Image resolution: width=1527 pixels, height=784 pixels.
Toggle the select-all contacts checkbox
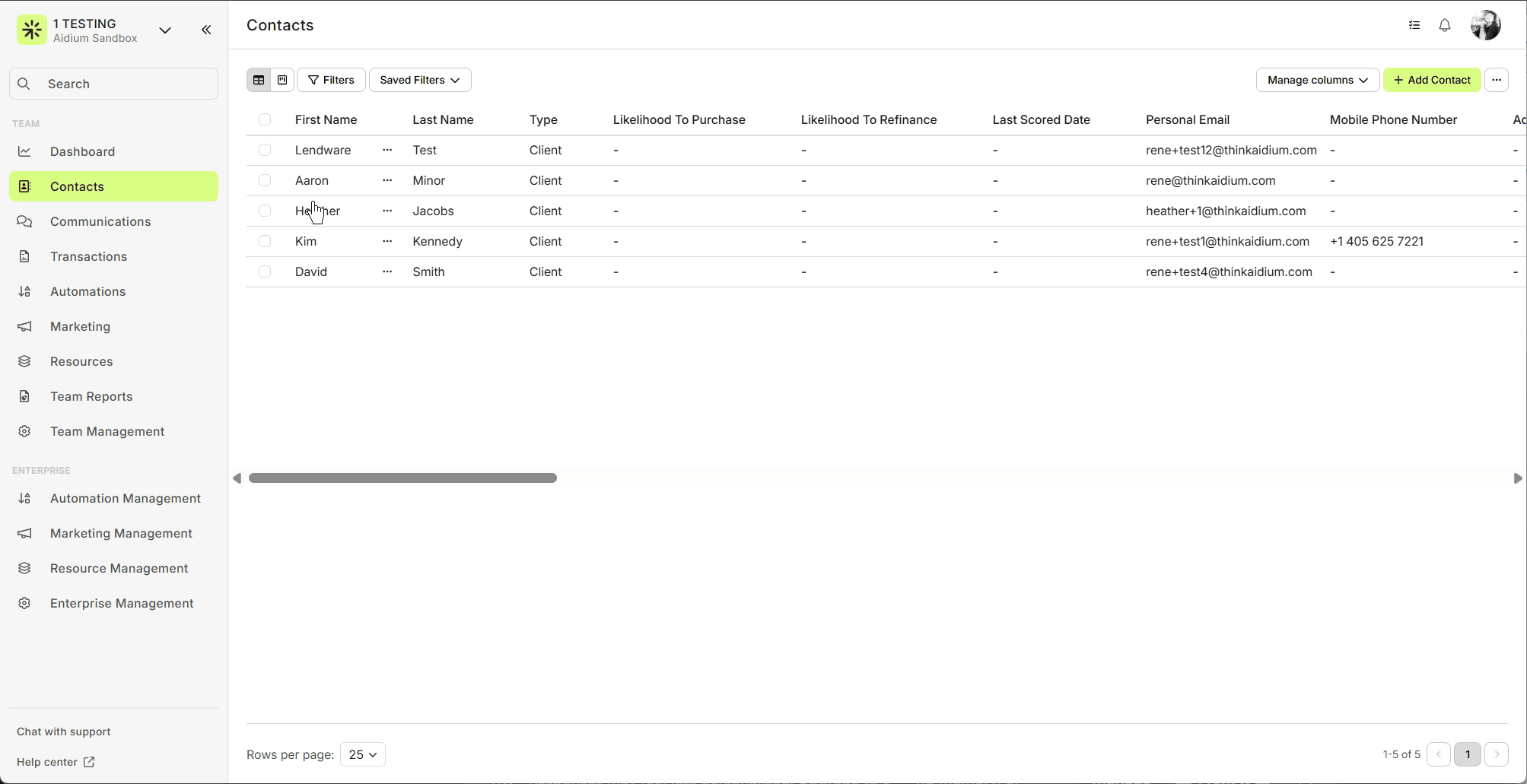click(265, 119)
